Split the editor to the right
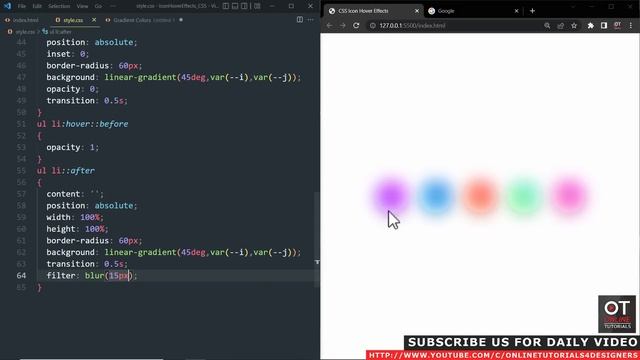This screenshot has height=360, width=640. click(300, 20)
